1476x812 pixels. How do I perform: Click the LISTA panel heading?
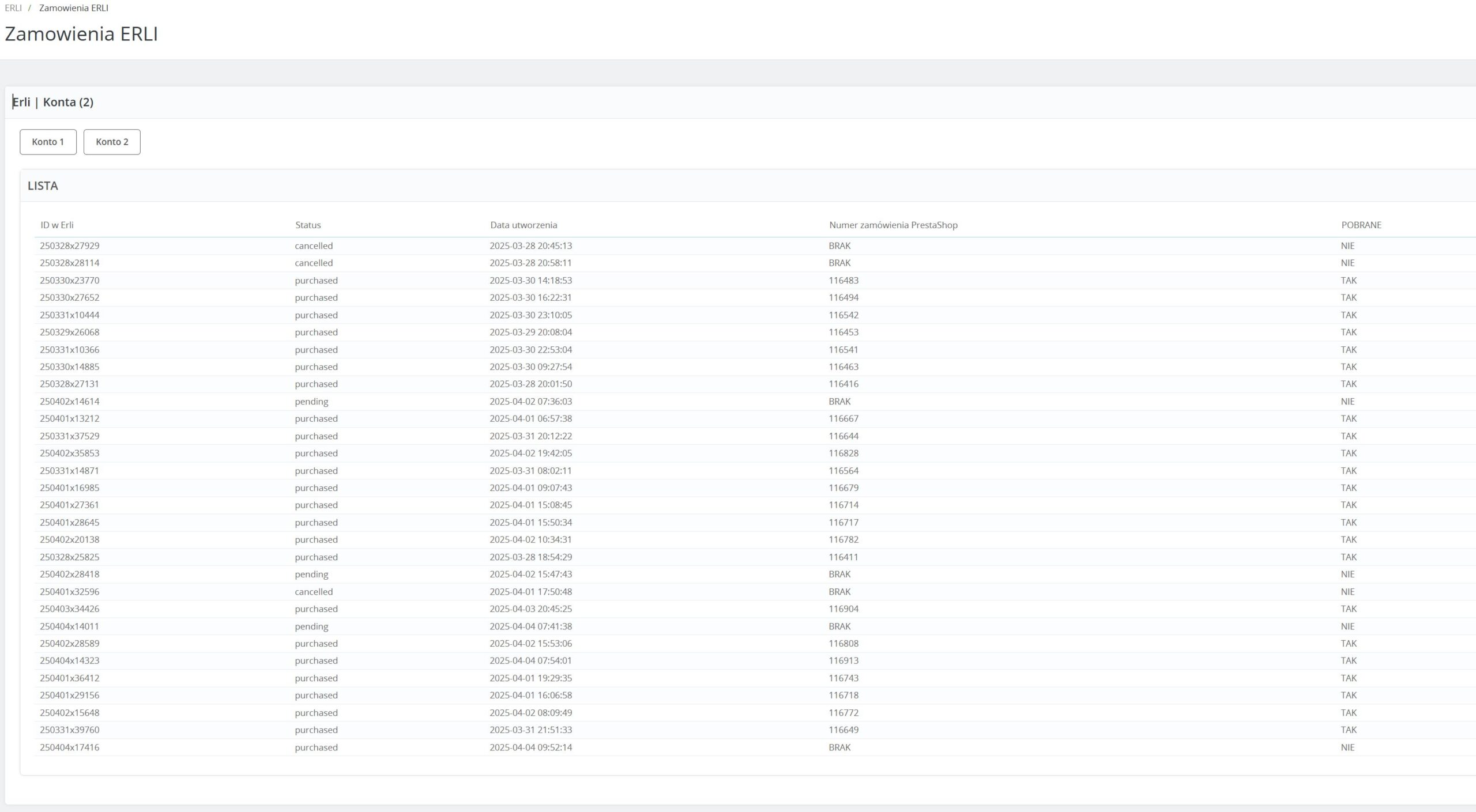[43, 186]
